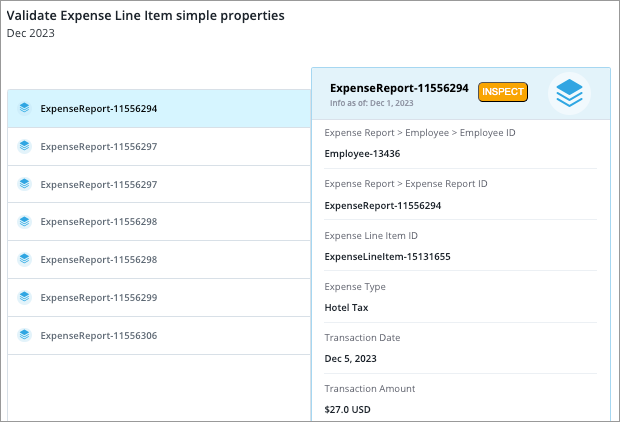This screenshot has height=422, width=620.
Task: Click the icon of the upper ExpenseReport-11556297 row
Action: coord(25,146)
